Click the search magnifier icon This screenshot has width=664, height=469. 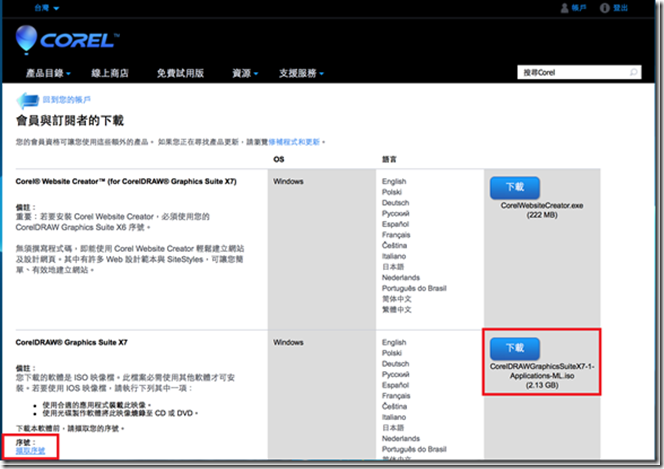pyautogui.click(x=633, y=72)
